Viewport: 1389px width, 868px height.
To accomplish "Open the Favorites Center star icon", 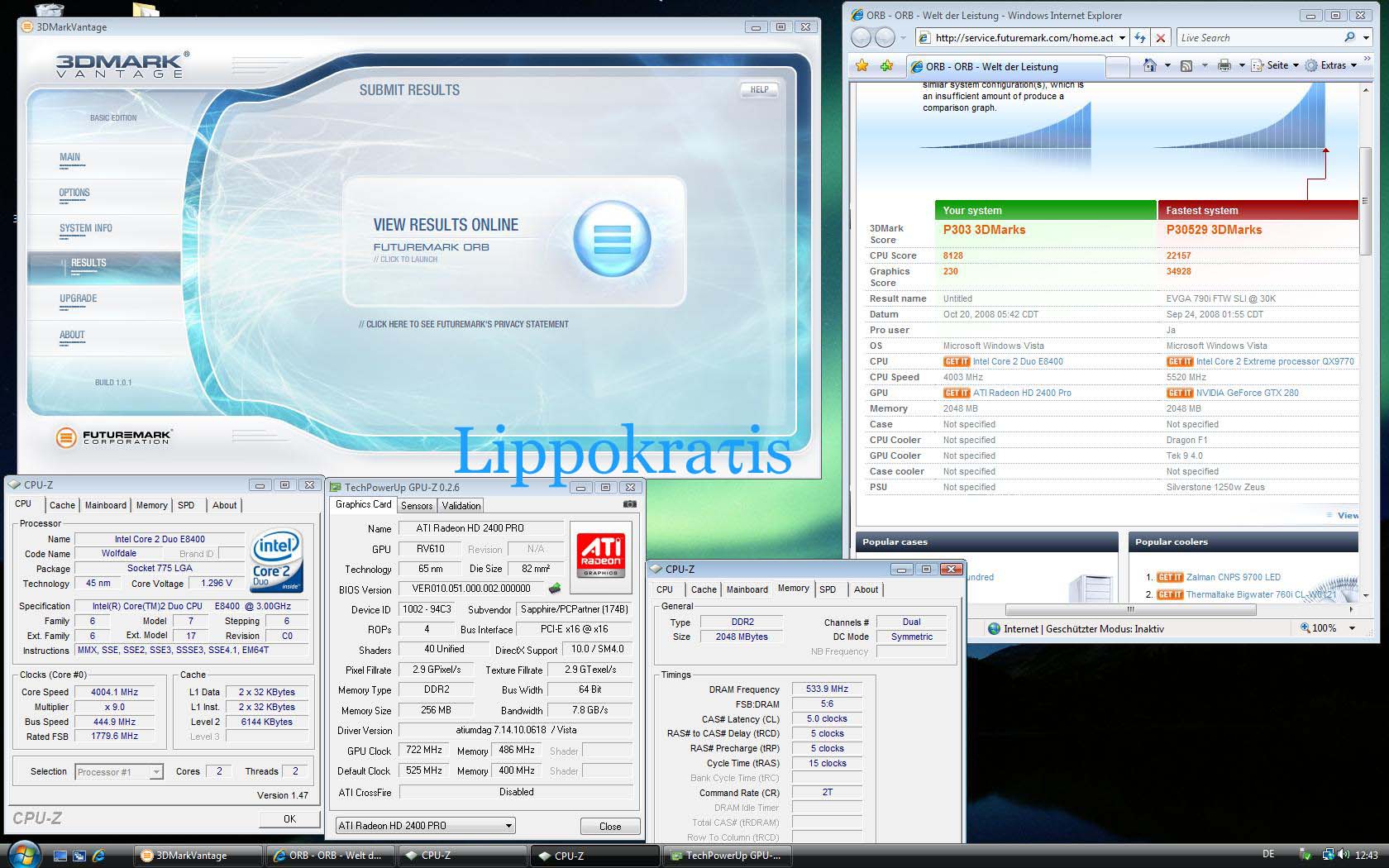I will [862, 65].
